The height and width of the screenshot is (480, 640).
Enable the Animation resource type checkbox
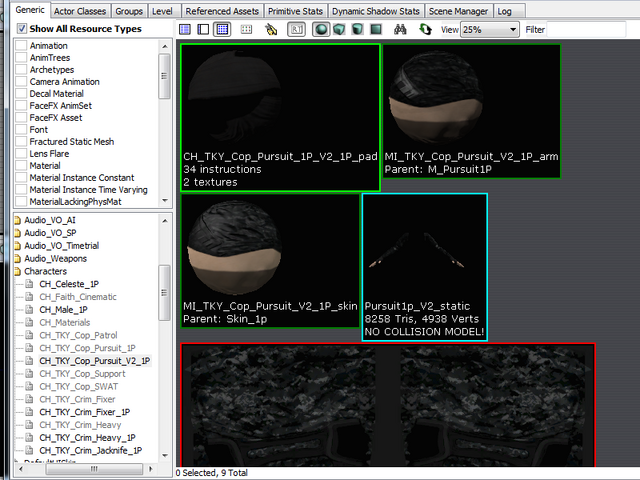click(x=21, y=46)
